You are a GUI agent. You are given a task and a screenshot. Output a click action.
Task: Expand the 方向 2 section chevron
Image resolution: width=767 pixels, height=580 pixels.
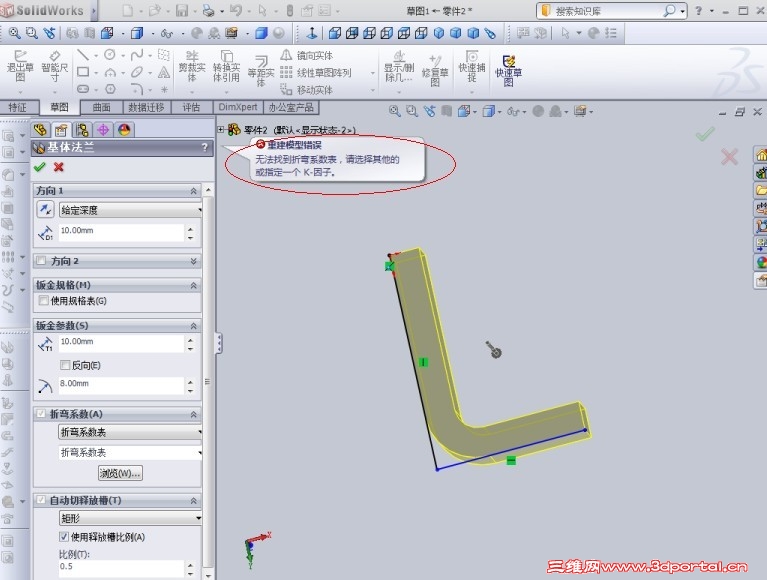click(194, 261)
